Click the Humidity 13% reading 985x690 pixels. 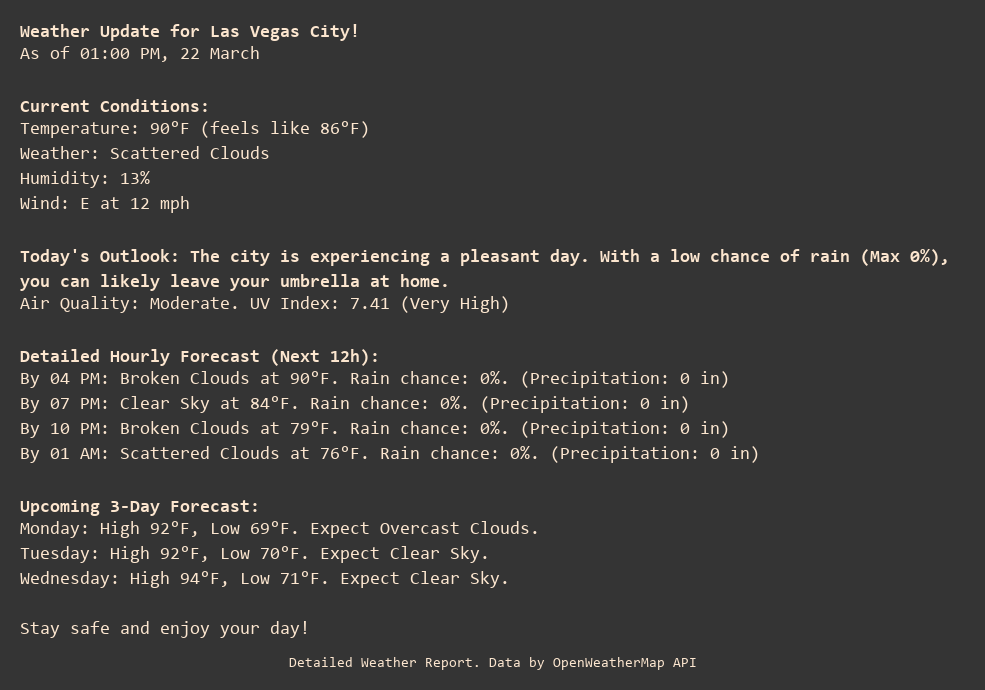point(85,178)
